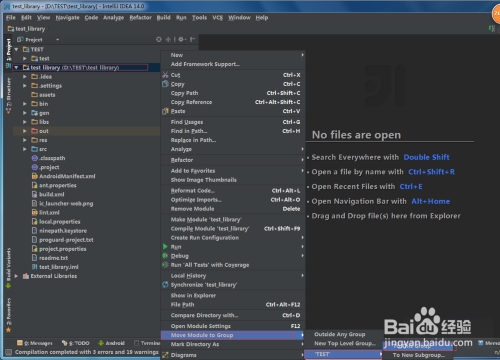Image resolution: width=500 pixels, height=360 pixels.
Task: Click the Run with Coverage icon
Action: [165, 265]
